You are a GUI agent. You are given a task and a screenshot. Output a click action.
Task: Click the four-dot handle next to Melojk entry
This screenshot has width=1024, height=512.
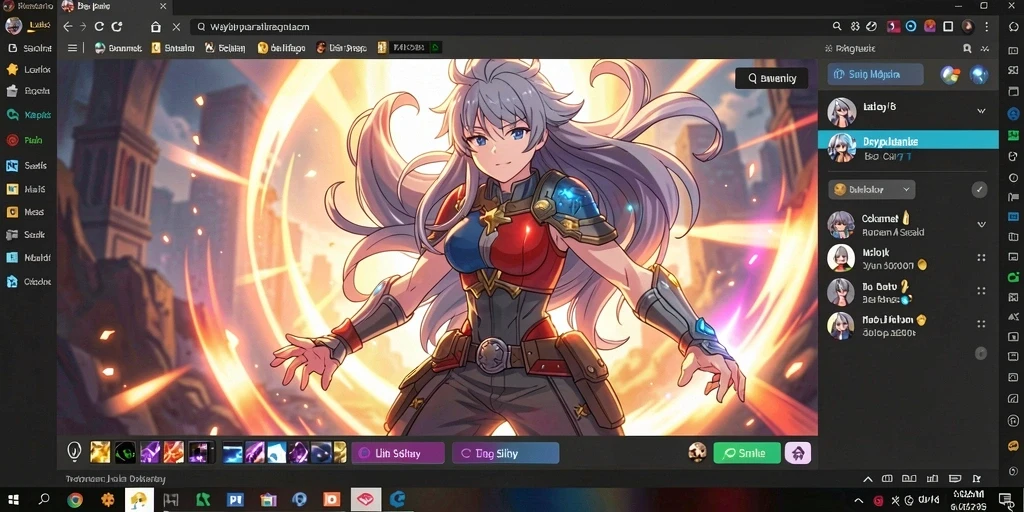pyautogui.click(x=981, y=258)
